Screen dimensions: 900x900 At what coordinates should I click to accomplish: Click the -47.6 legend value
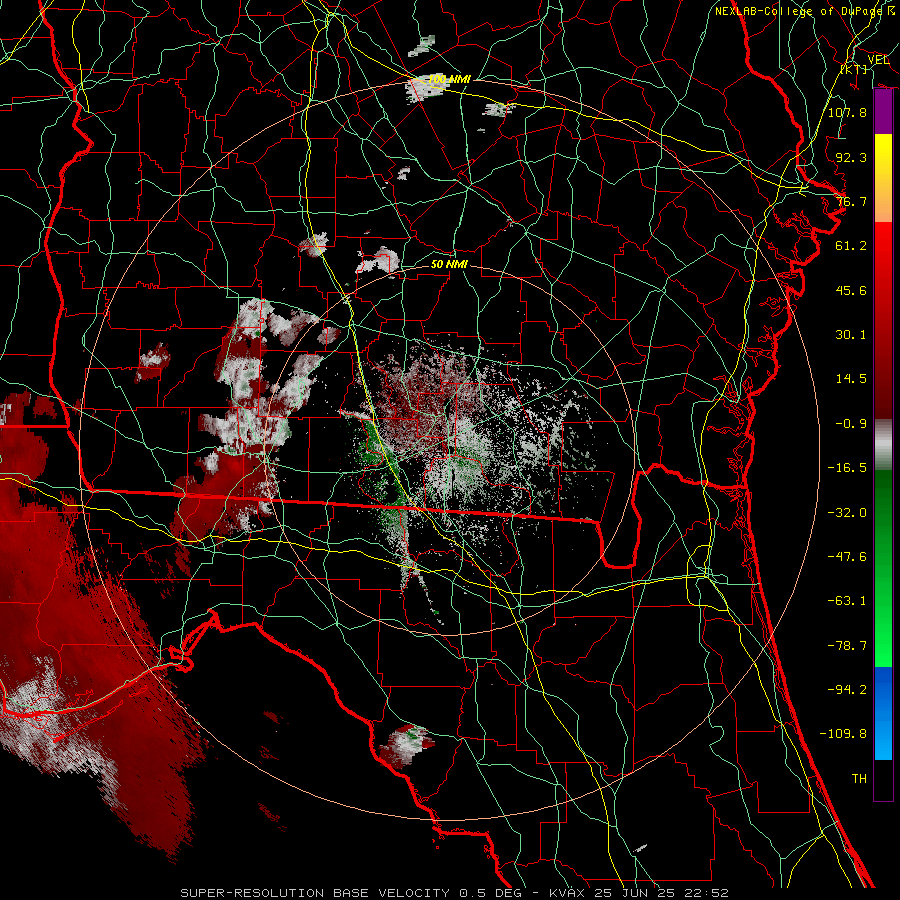point(847,557)
